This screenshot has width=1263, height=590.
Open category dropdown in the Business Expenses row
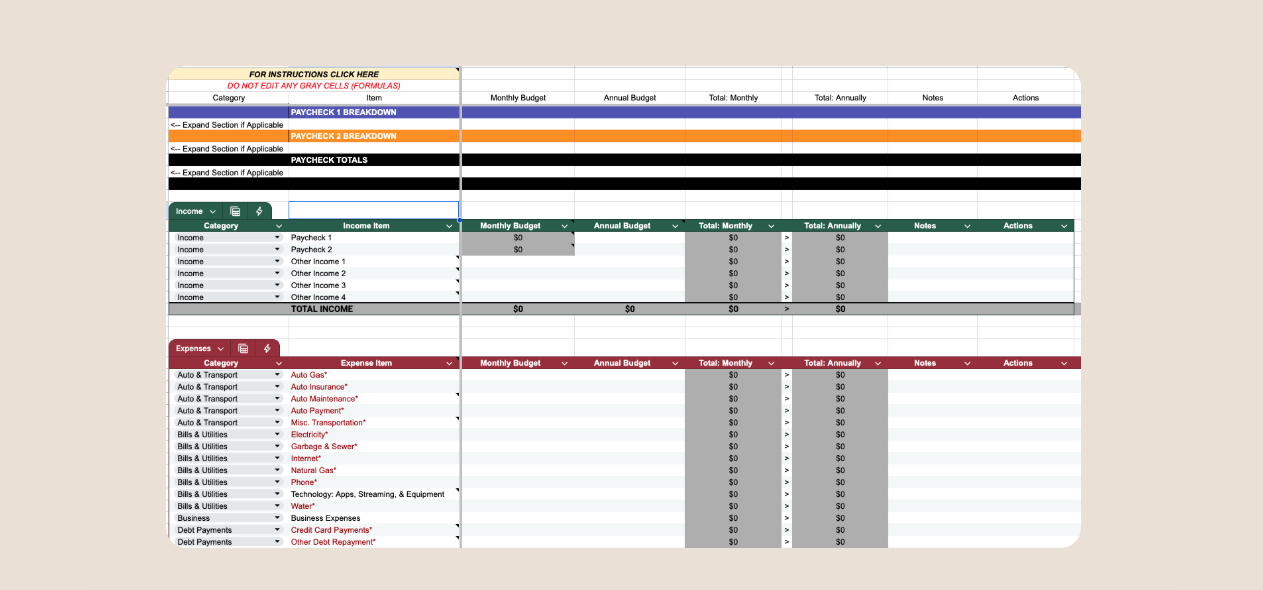pos(277,519)
